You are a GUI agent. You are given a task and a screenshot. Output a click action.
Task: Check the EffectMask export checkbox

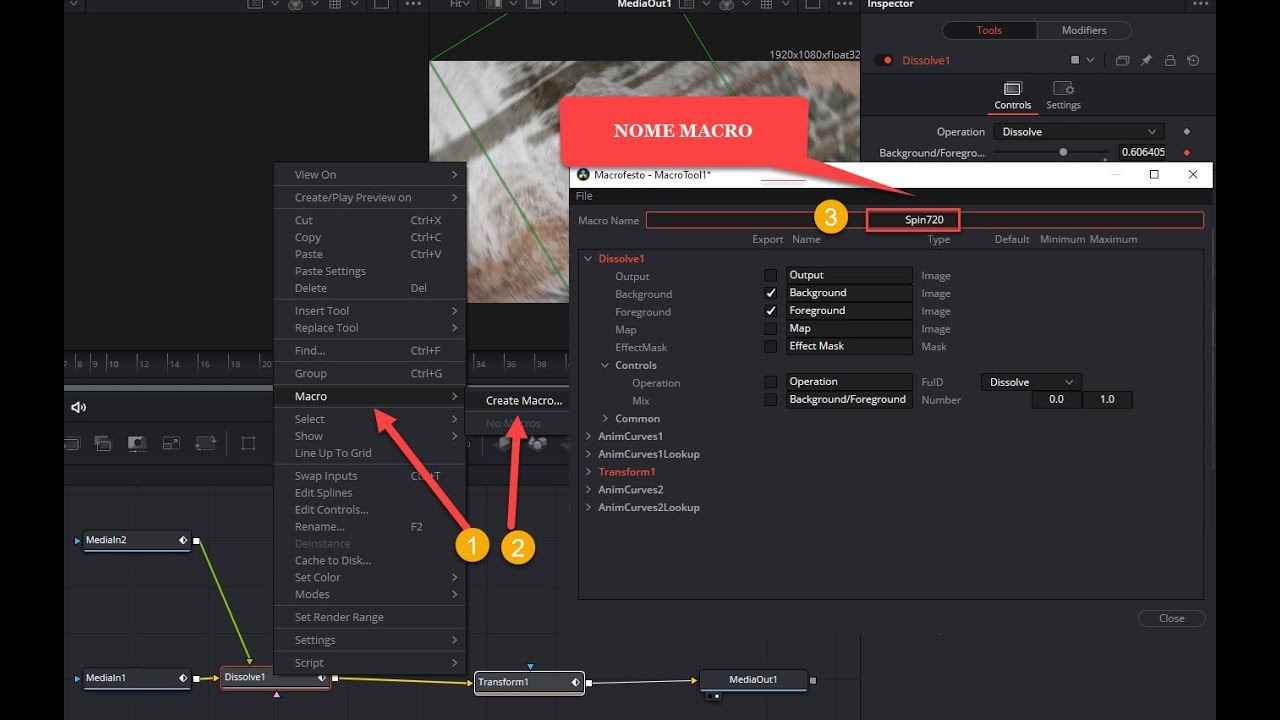pyautogui.click(x=770, y=347)
